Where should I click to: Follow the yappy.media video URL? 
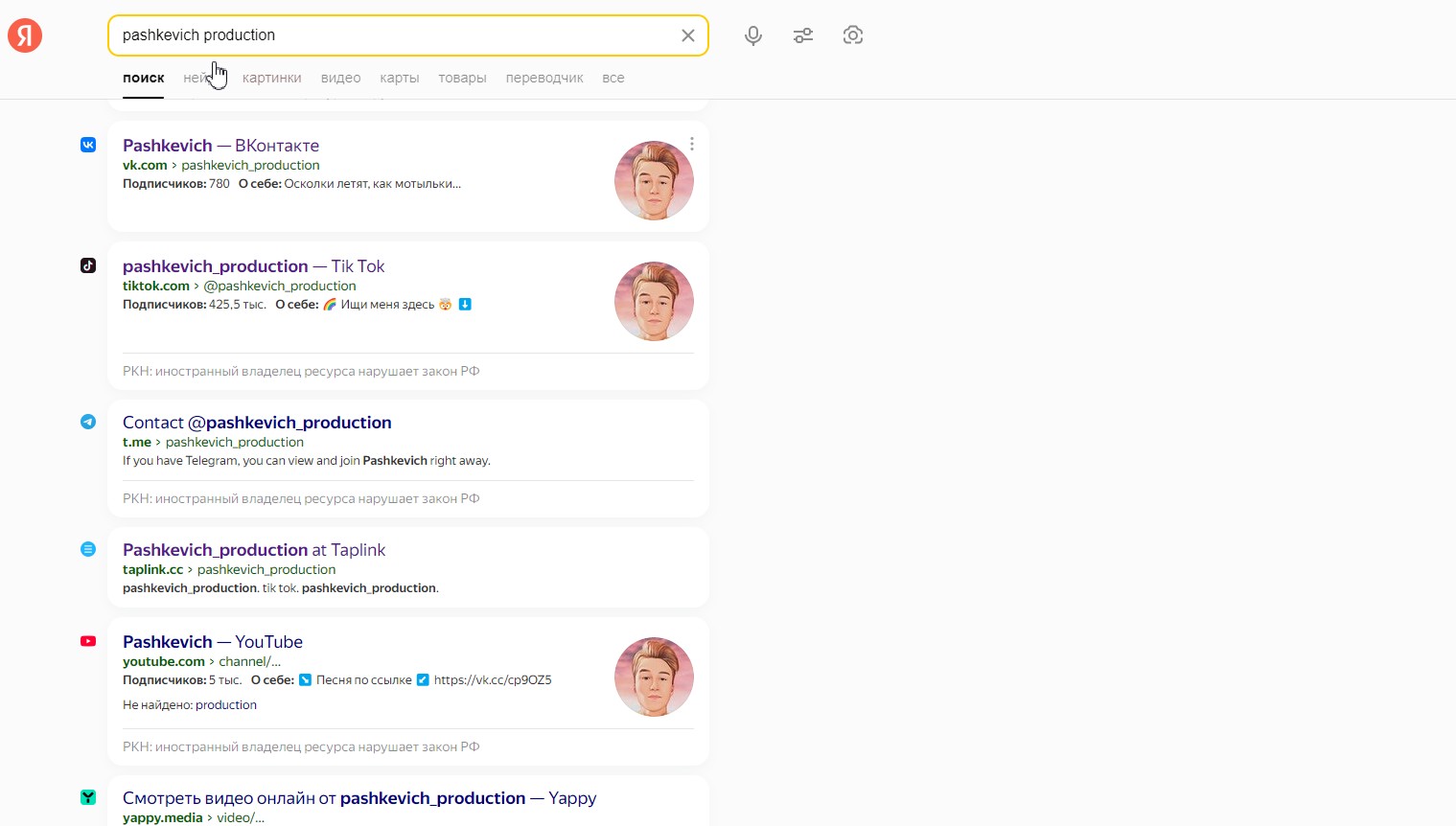tap(194, 818)
